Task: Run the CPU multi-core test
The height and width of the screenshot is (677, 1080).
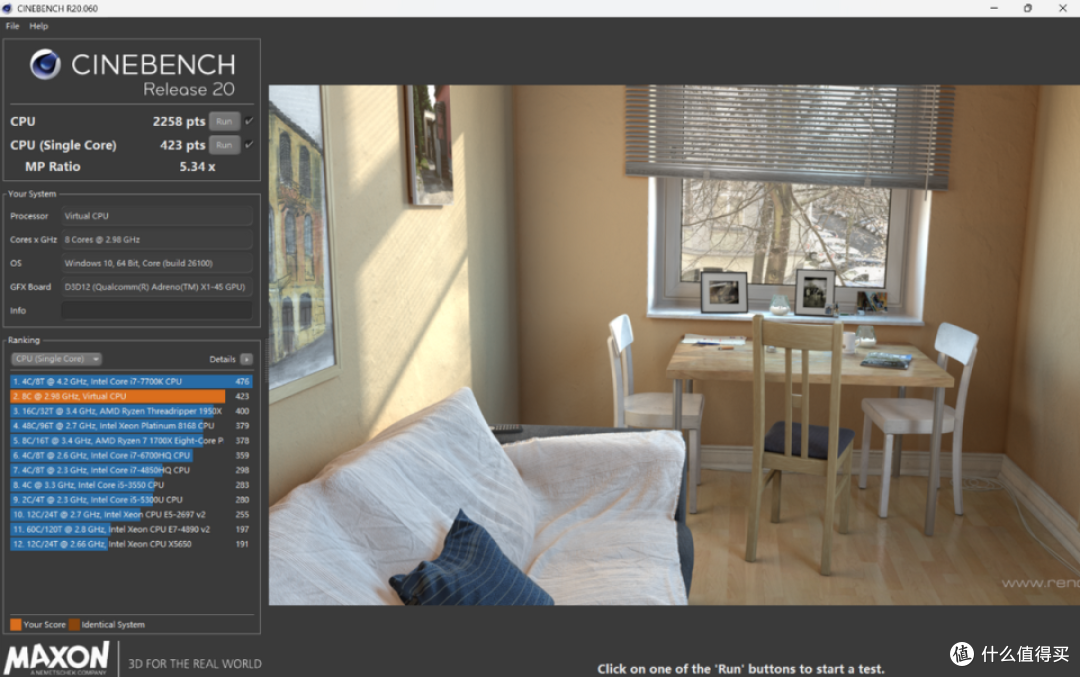Action: (x=225, y=121)
